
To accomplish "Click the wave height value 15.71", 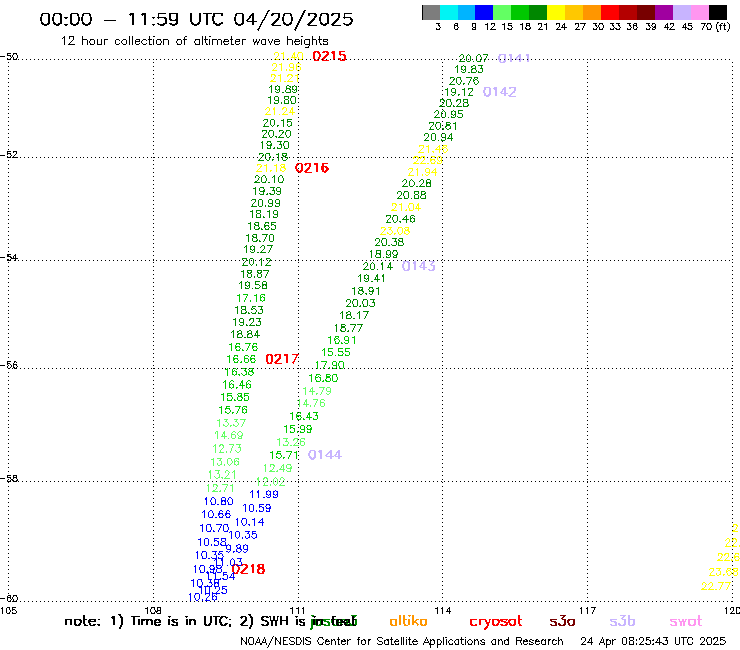I will point(284,455).
